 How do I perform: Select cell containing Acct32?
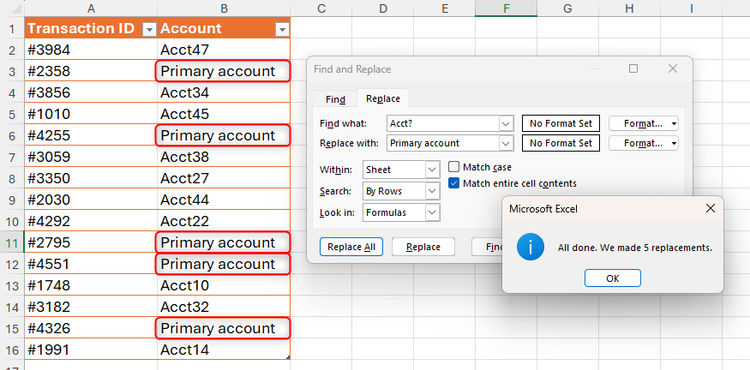224,307
